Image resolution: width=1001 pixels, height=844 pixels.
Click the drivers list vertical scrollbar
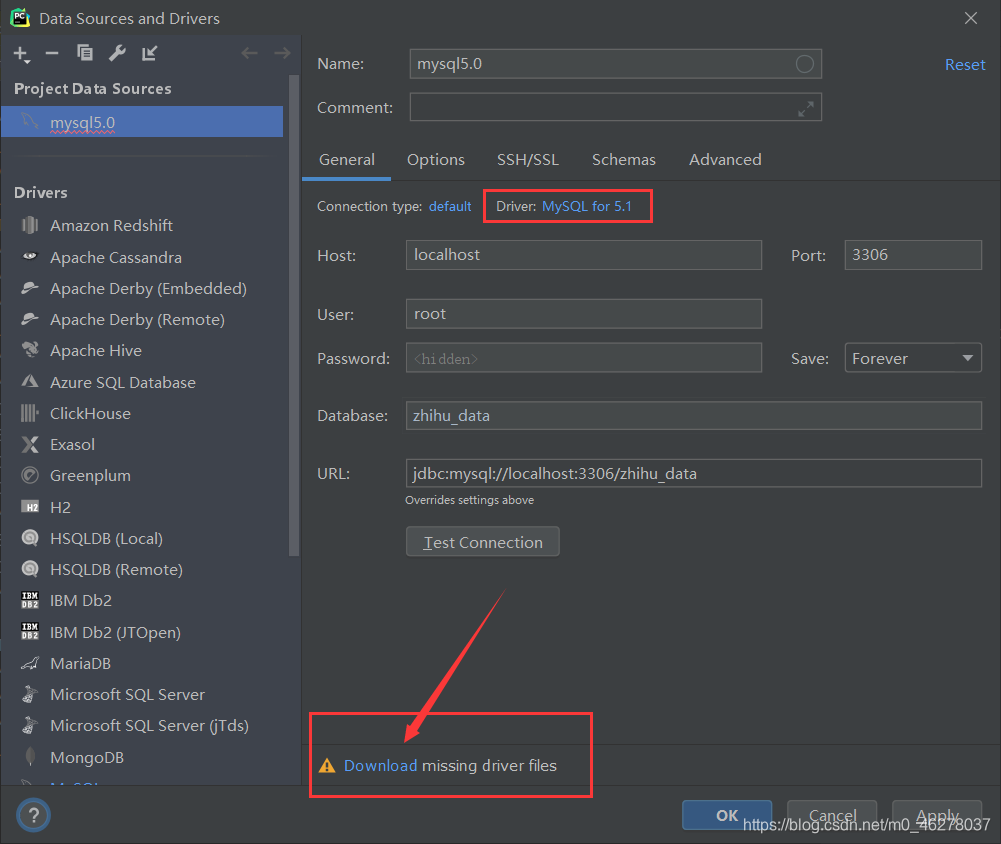(294, 316)
